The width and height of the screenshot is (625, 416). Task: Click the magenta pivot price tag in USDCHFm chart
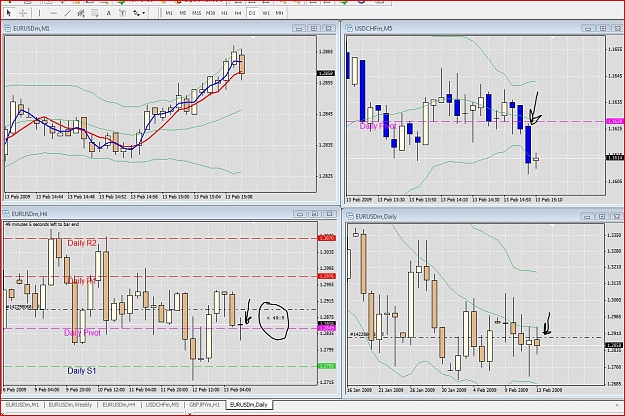(x=615, y=121)
